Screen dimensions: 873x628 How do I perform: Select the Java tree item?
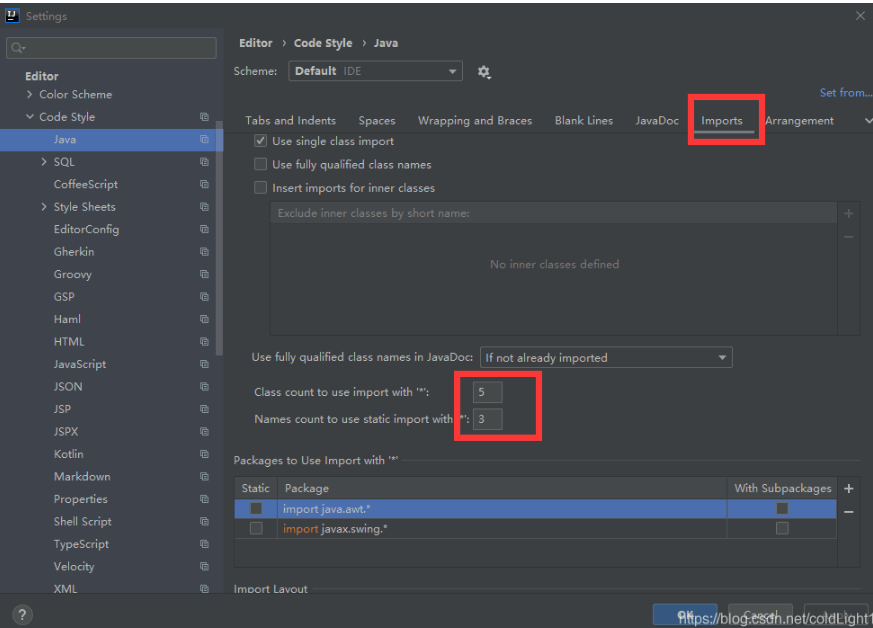click(x=111, y=140)
